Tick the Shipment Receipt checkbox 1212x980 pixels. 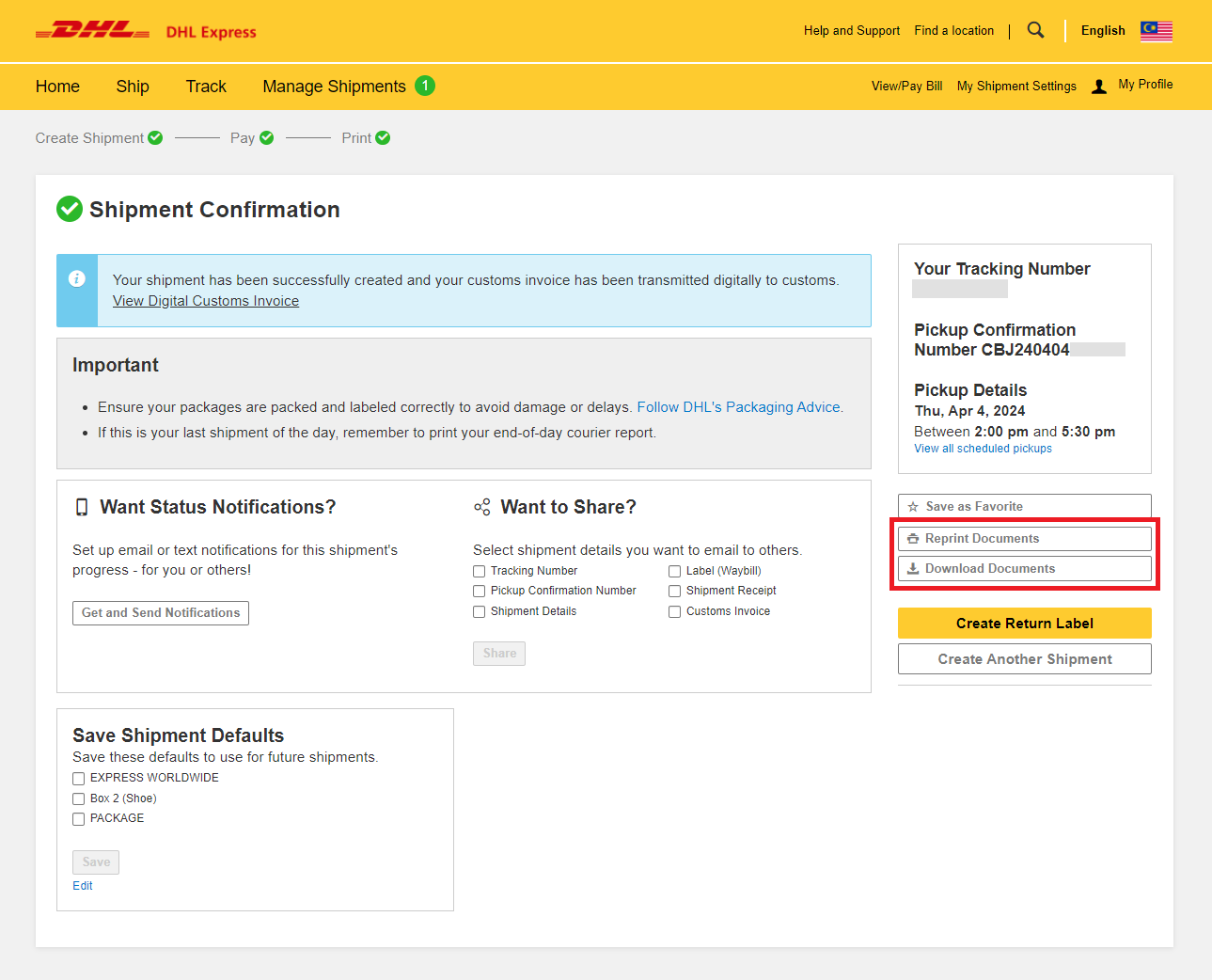pos(674,592)
